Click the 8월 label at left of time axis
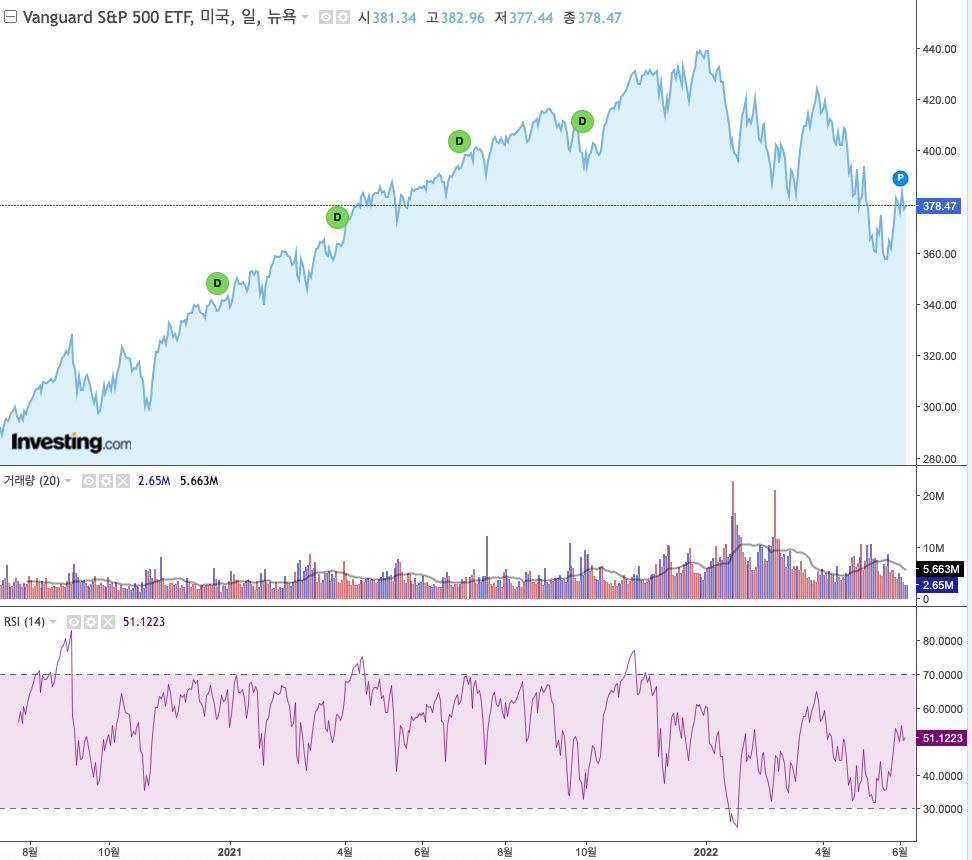 click(x=30, y=852)
